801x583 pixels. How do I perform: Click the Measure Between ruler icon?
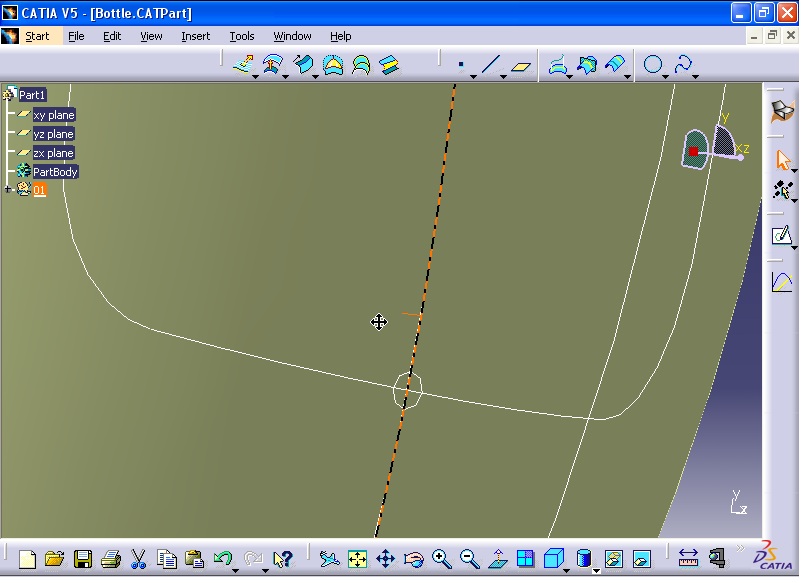tap(689, 558)
